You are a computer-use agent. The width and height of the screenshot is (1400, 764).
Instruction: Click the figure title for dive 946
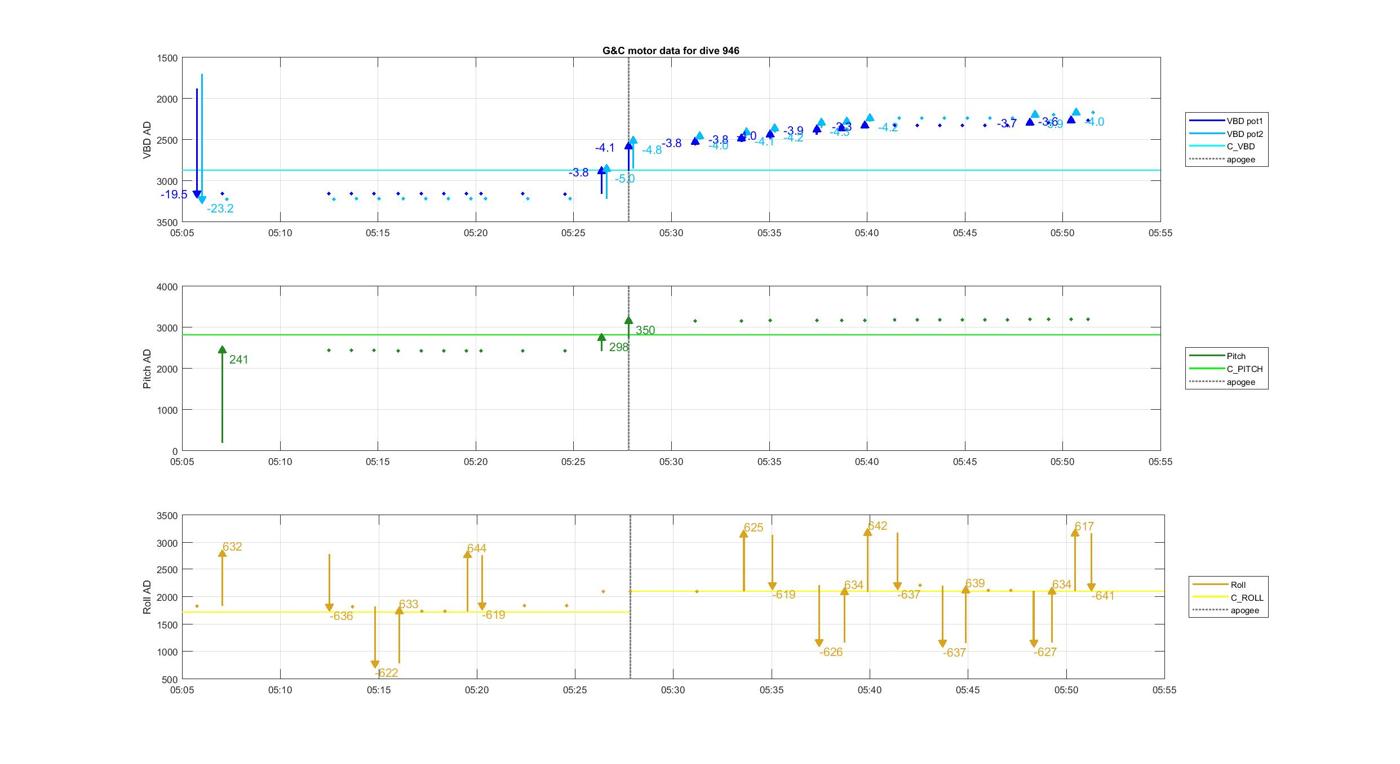[671, 50]
